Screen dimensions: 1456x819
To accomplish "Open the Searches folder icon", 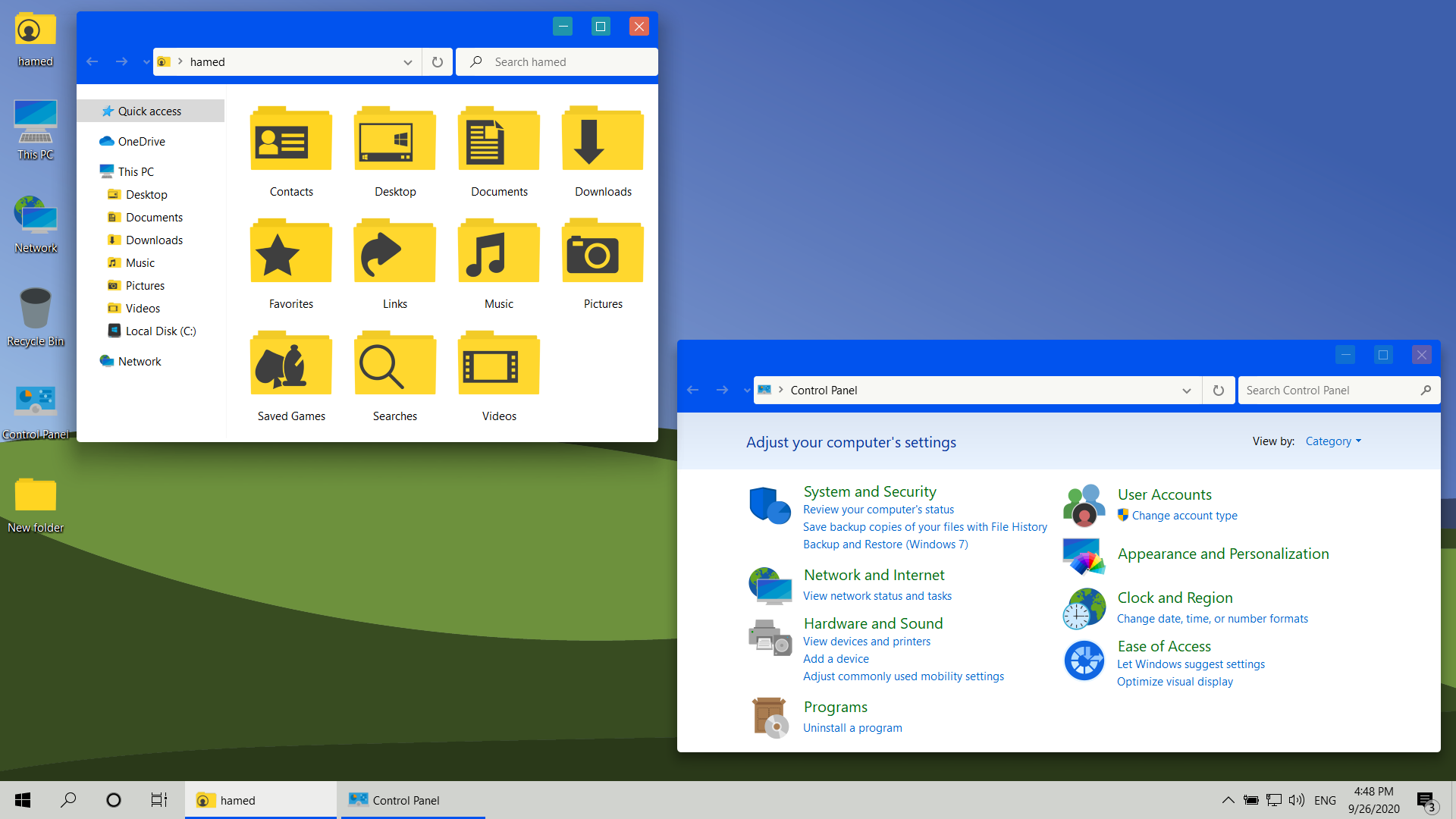I will (x=394, y=363).
